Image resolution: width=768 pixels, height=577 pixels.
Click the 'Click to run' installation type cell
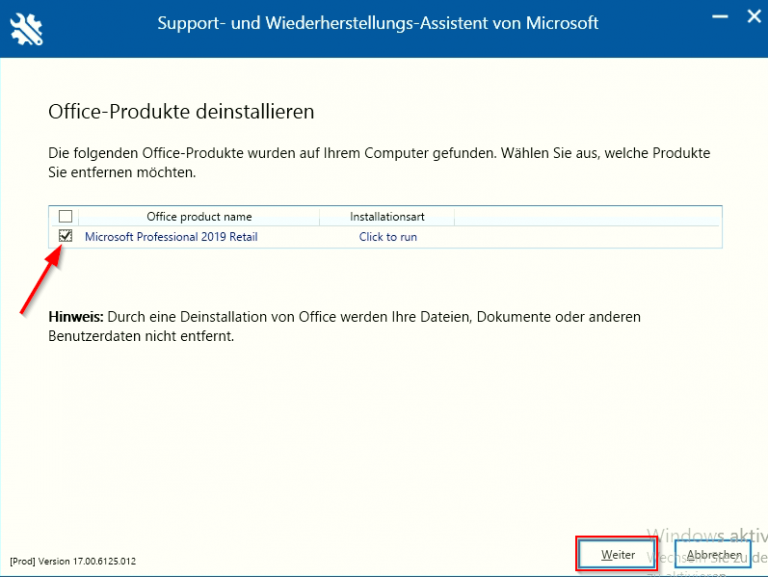(388, 237)
